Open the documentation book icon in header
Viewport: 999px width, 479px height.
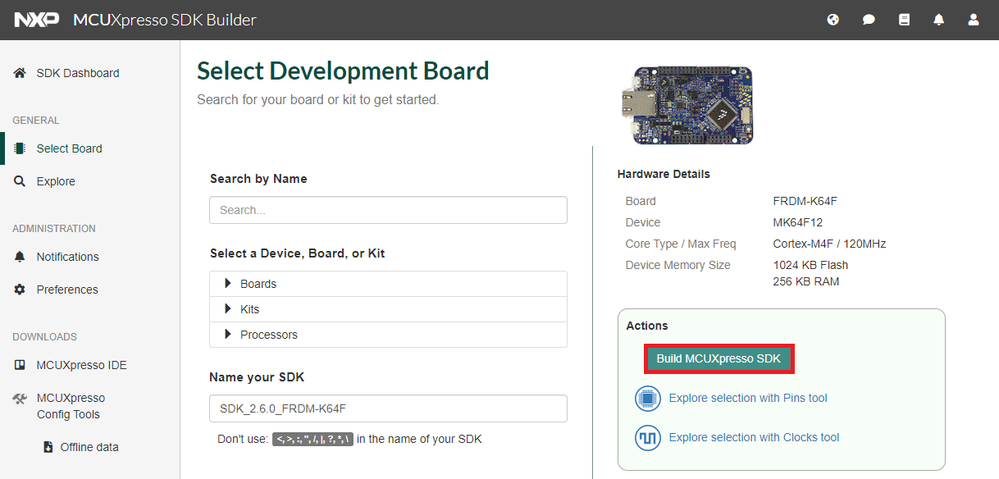(x=903, y=20)
